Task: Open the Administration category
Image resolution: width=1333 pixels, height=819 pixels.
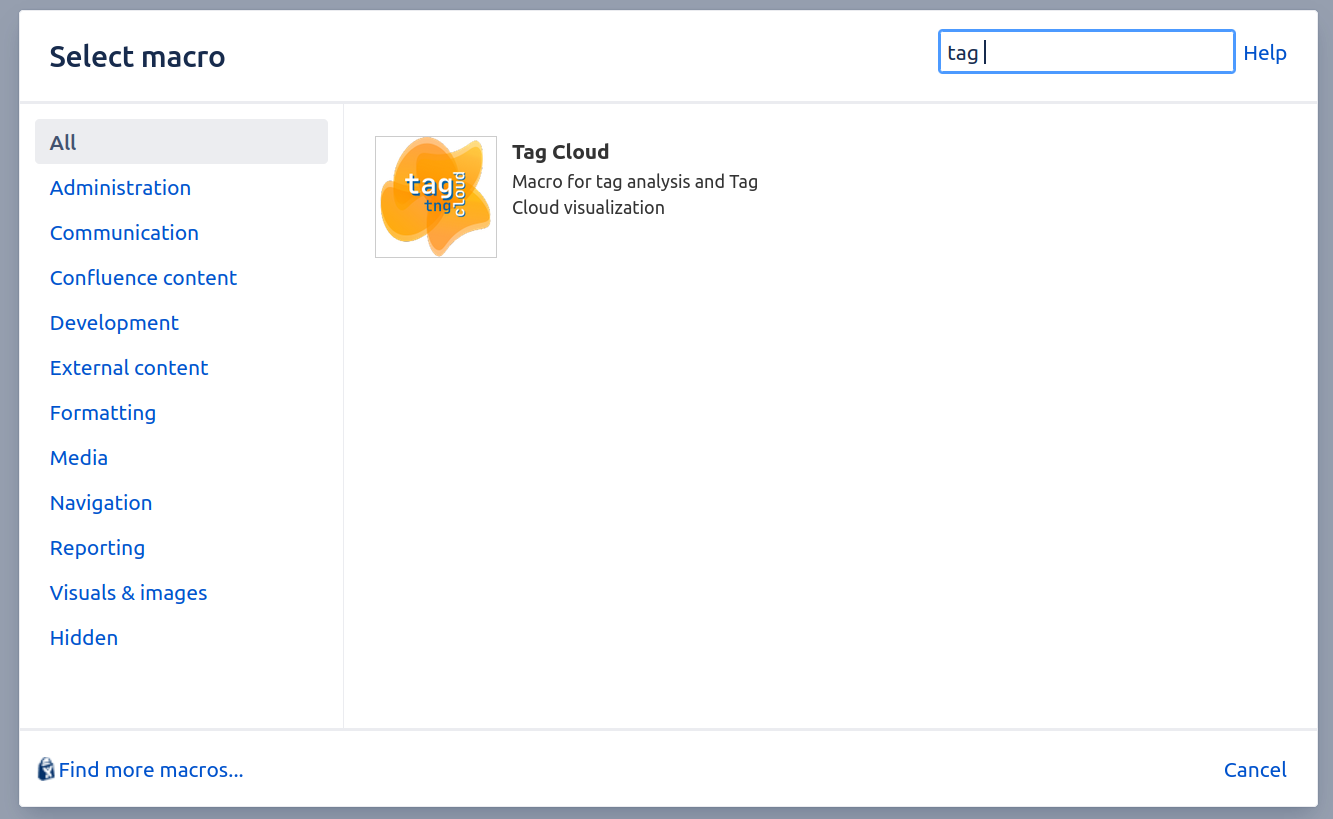Action: [120, 187]
